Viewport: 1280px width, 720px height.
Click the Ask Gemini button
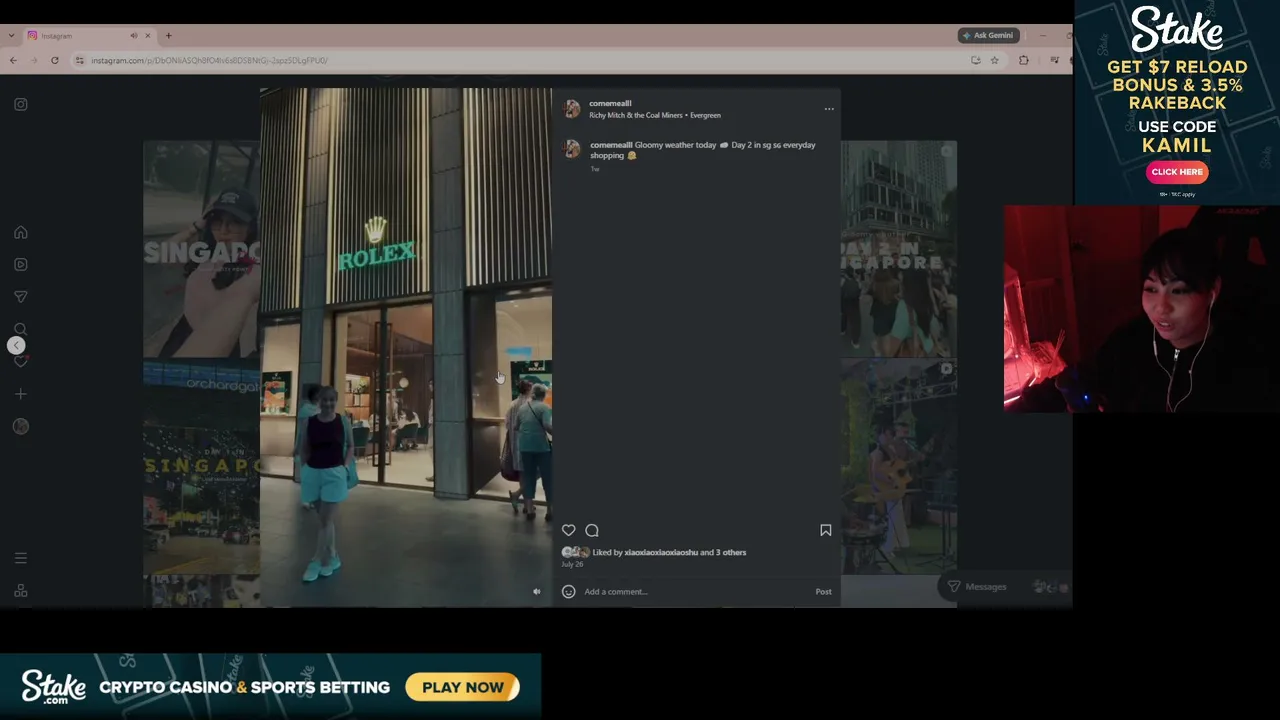(x=988, y=35)
